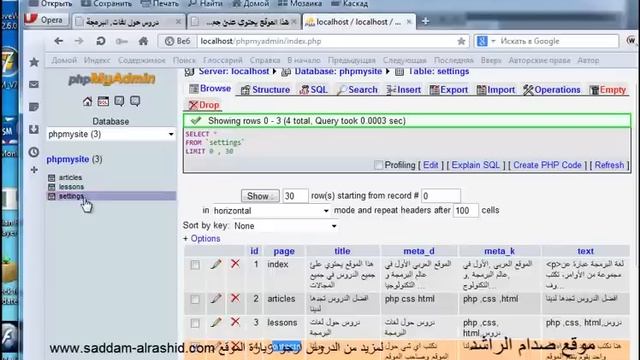Image resolution: width=640 pixels, height=360 pixels.
Task: Open the Sort by key dropdown
Action: (x=285, y=226)
